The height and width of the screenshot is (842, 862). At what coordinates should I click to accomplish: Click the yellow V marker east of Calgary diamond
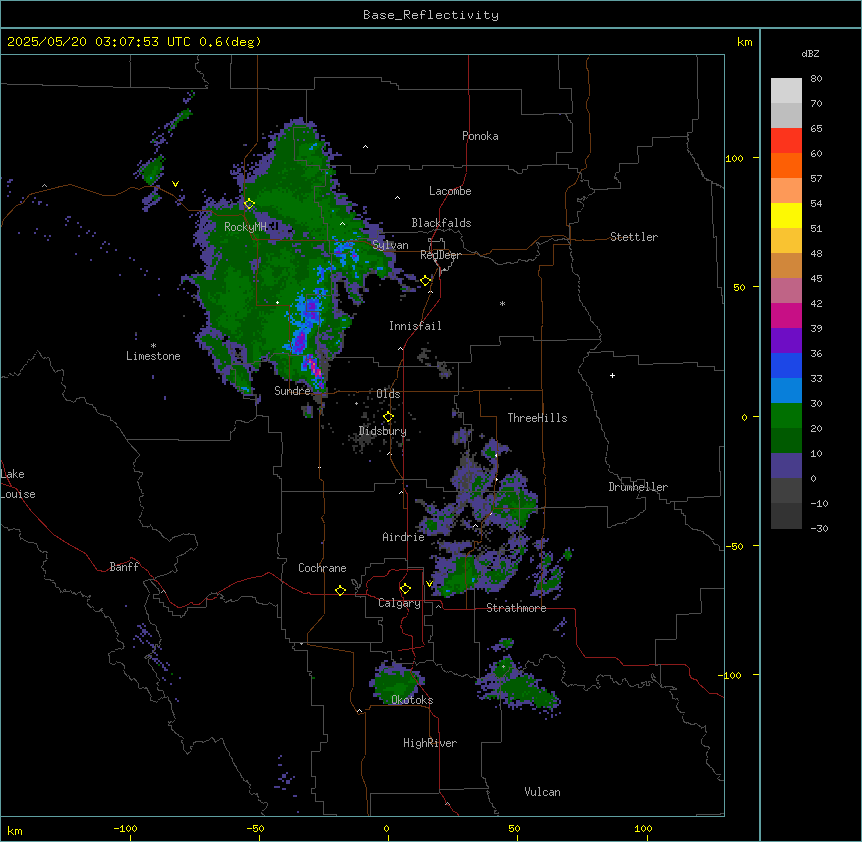[429, 584]
